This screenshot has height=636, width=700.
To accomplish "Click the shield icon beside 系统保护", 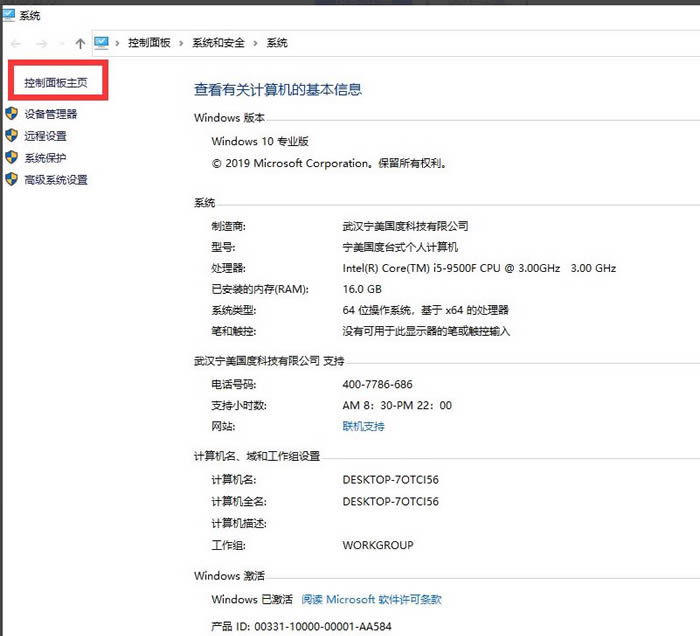I will click(x=12, y=158).
